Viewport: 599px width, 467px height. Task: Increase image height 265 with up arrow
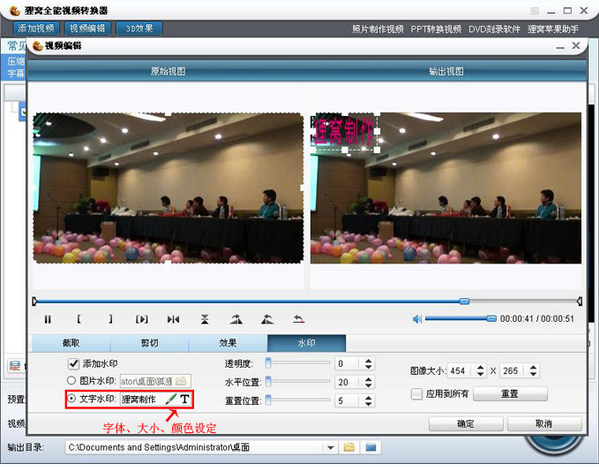[533, 368]
